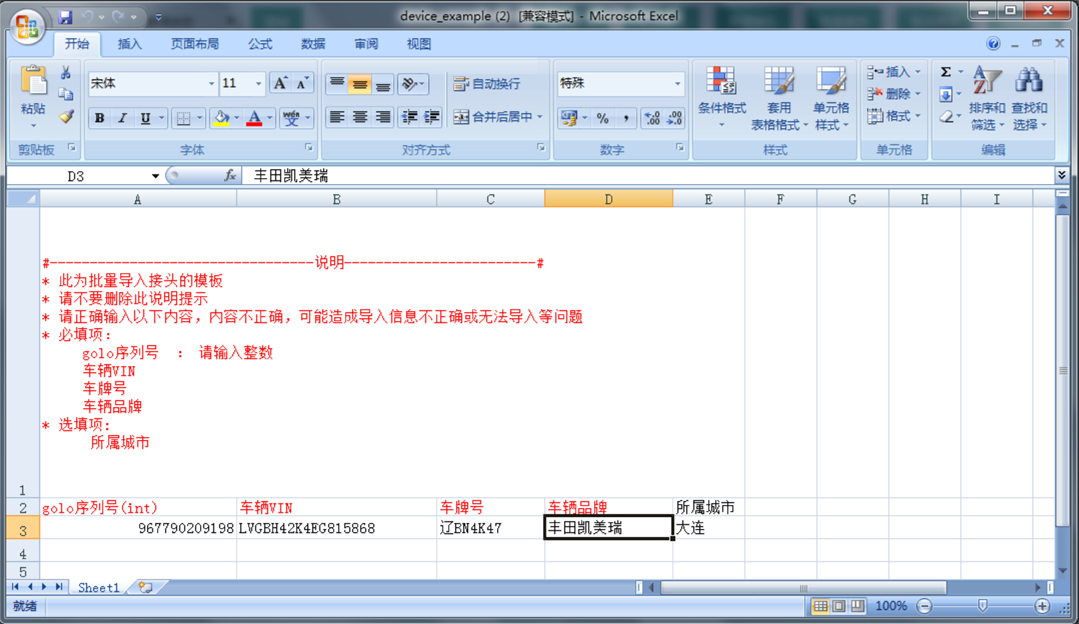The height and width of the screenshot is (624, 1079).
Task: Click 删除 delete cells button
Action: pos(893,94)
